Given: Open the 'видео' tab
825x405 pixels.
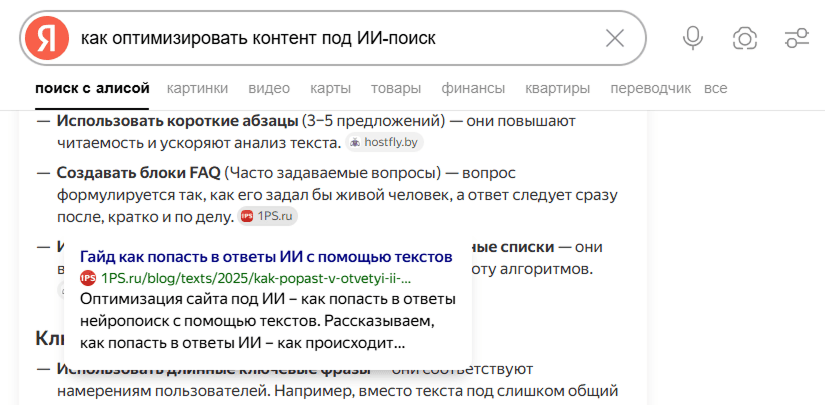Looking at the screenshot, I should 269,88.
